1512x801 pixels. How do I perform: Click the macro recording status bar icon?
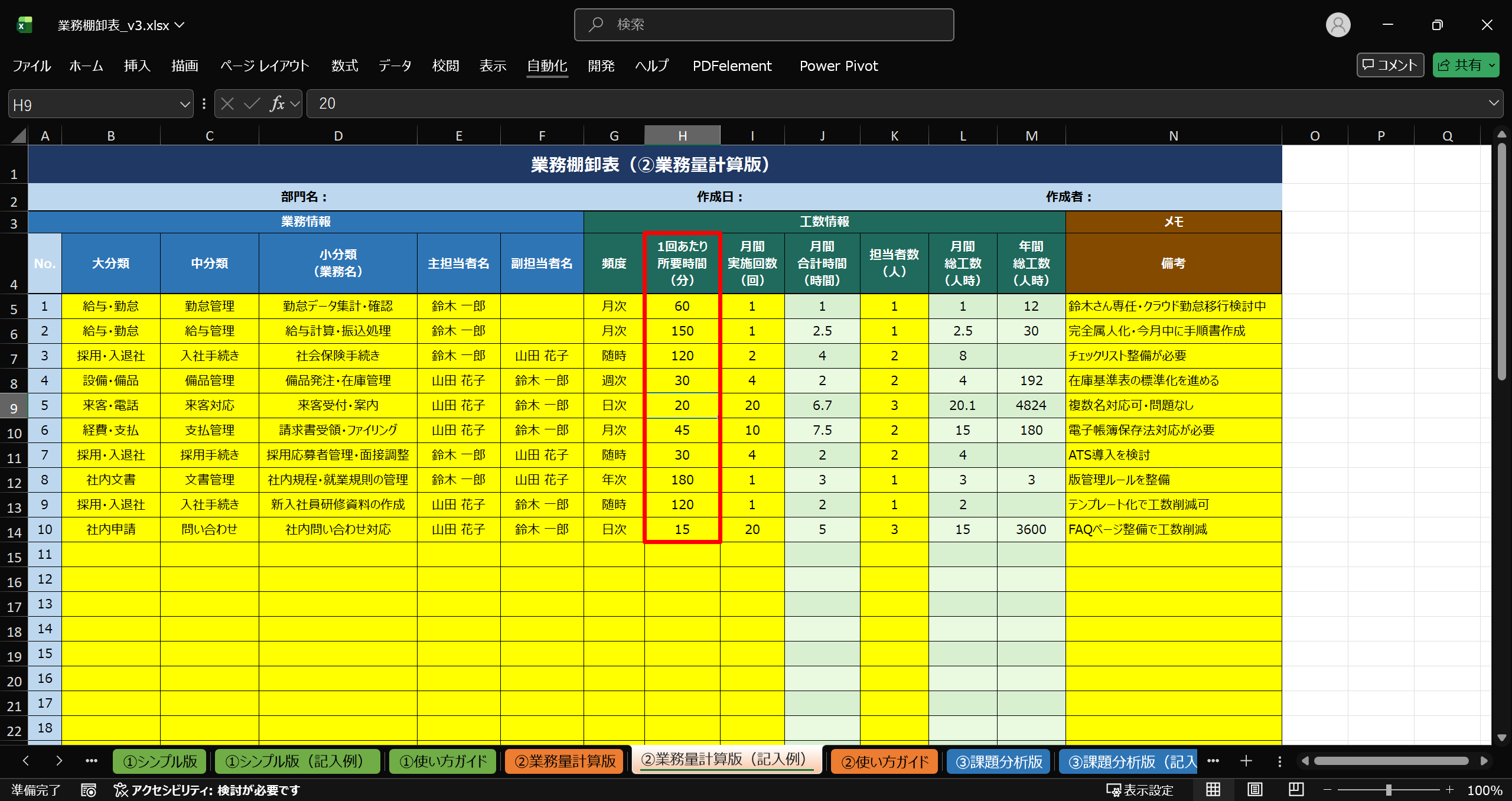[89, 790]
